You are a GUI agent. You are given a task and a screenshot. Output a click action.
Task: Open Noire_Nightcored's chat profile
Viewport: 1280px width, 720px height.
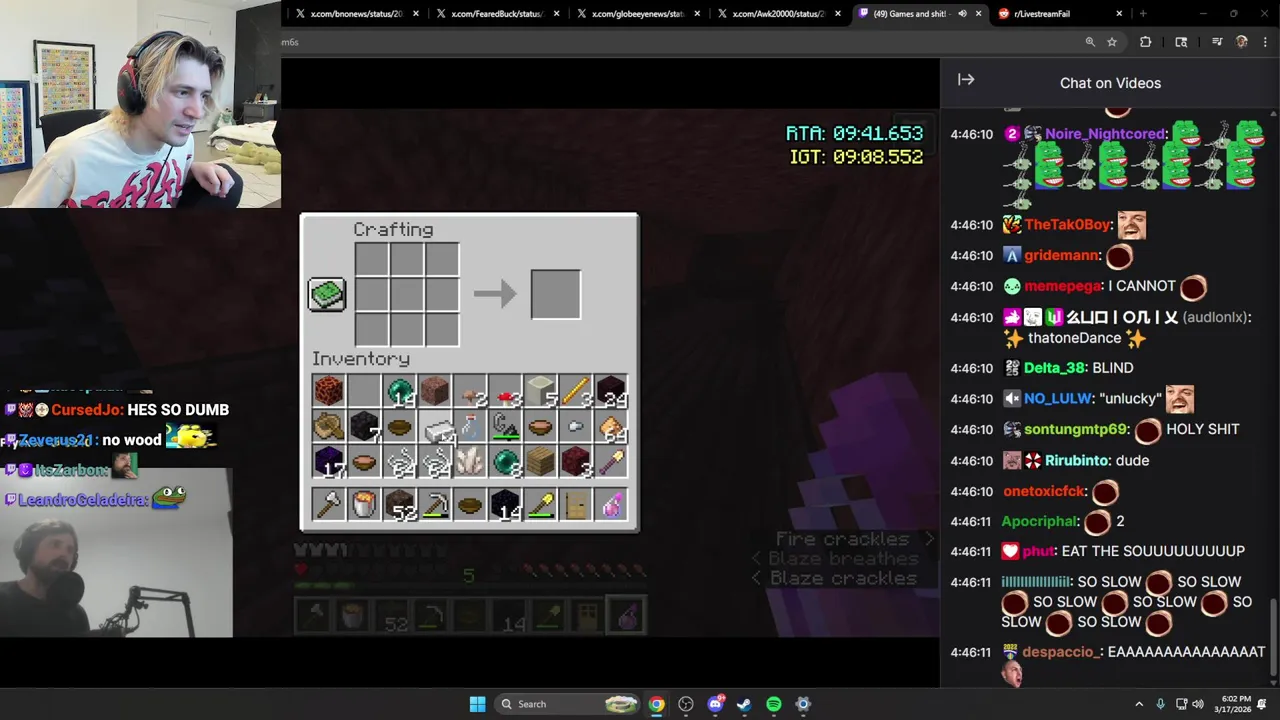click(x=1105, y=134)
